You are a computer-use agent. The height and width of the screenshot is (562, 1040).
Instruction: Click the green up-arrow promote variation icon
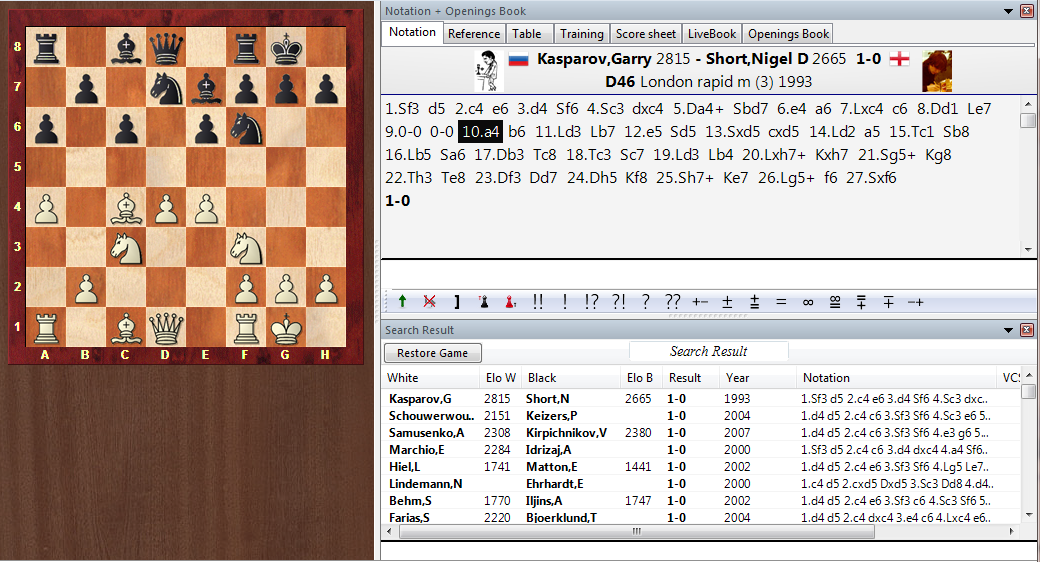click(x=402, y=302)
